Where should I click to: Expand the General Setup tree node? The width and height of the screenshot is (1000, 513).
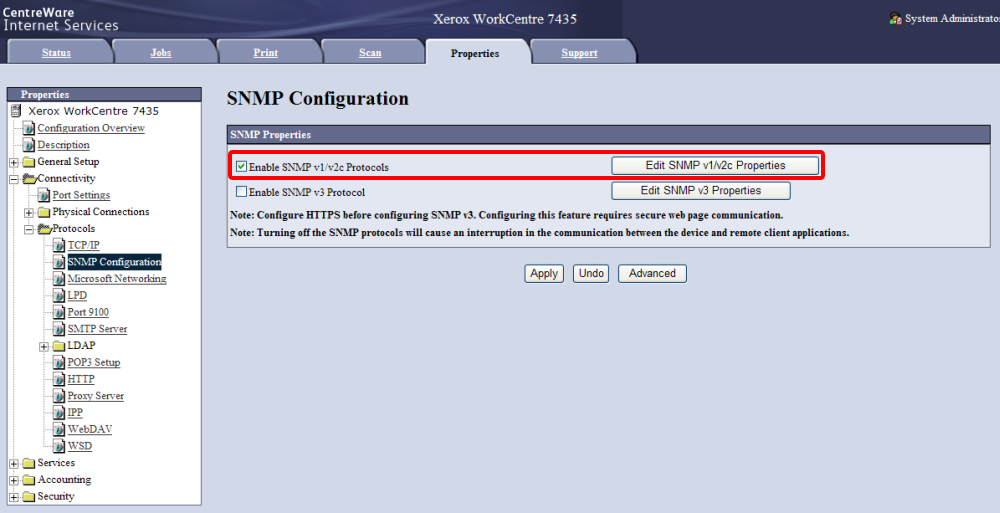tap(13, 162)
